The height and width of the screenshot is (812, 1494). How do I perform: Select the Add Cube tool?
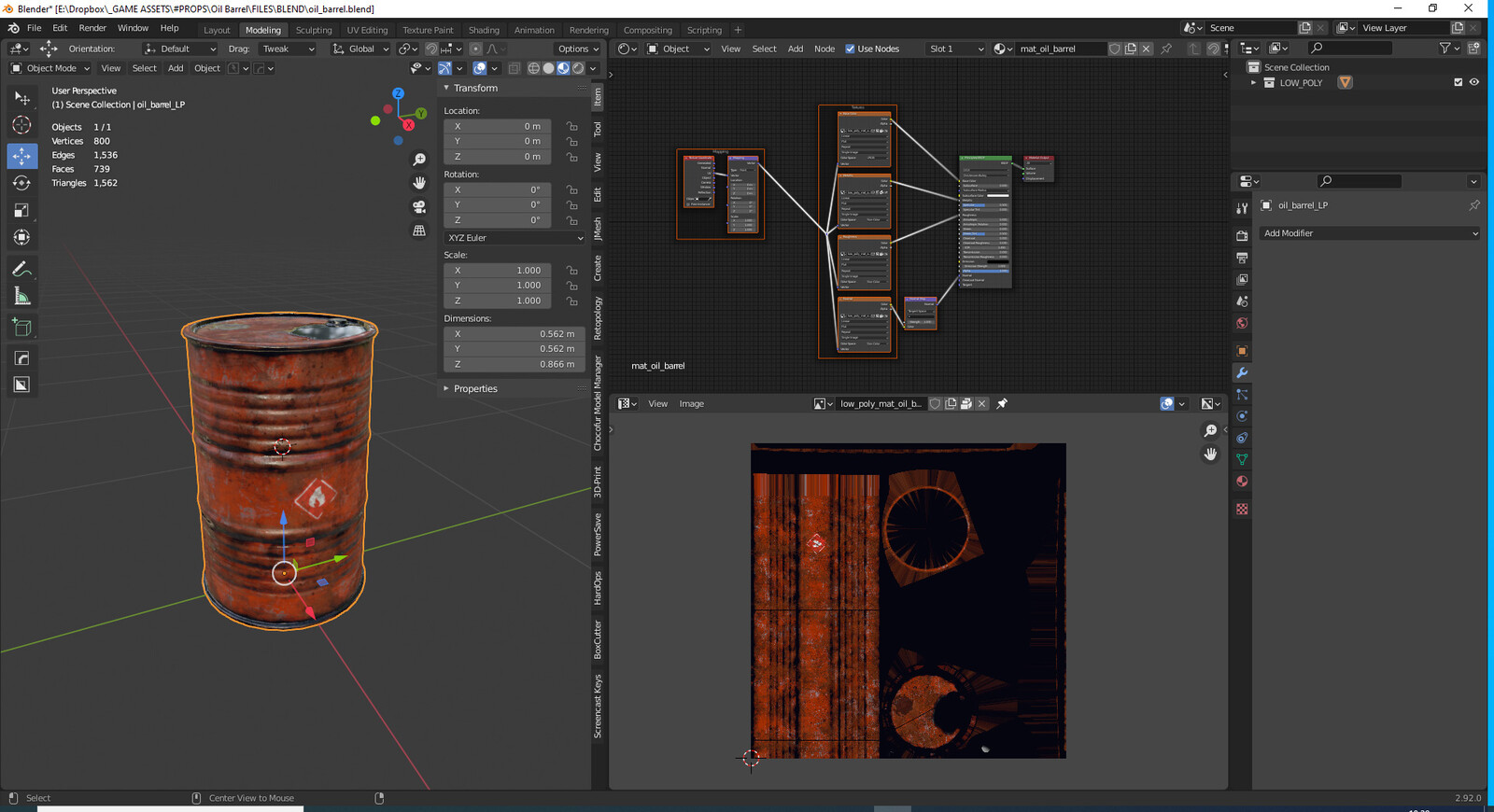click(21, 327)
